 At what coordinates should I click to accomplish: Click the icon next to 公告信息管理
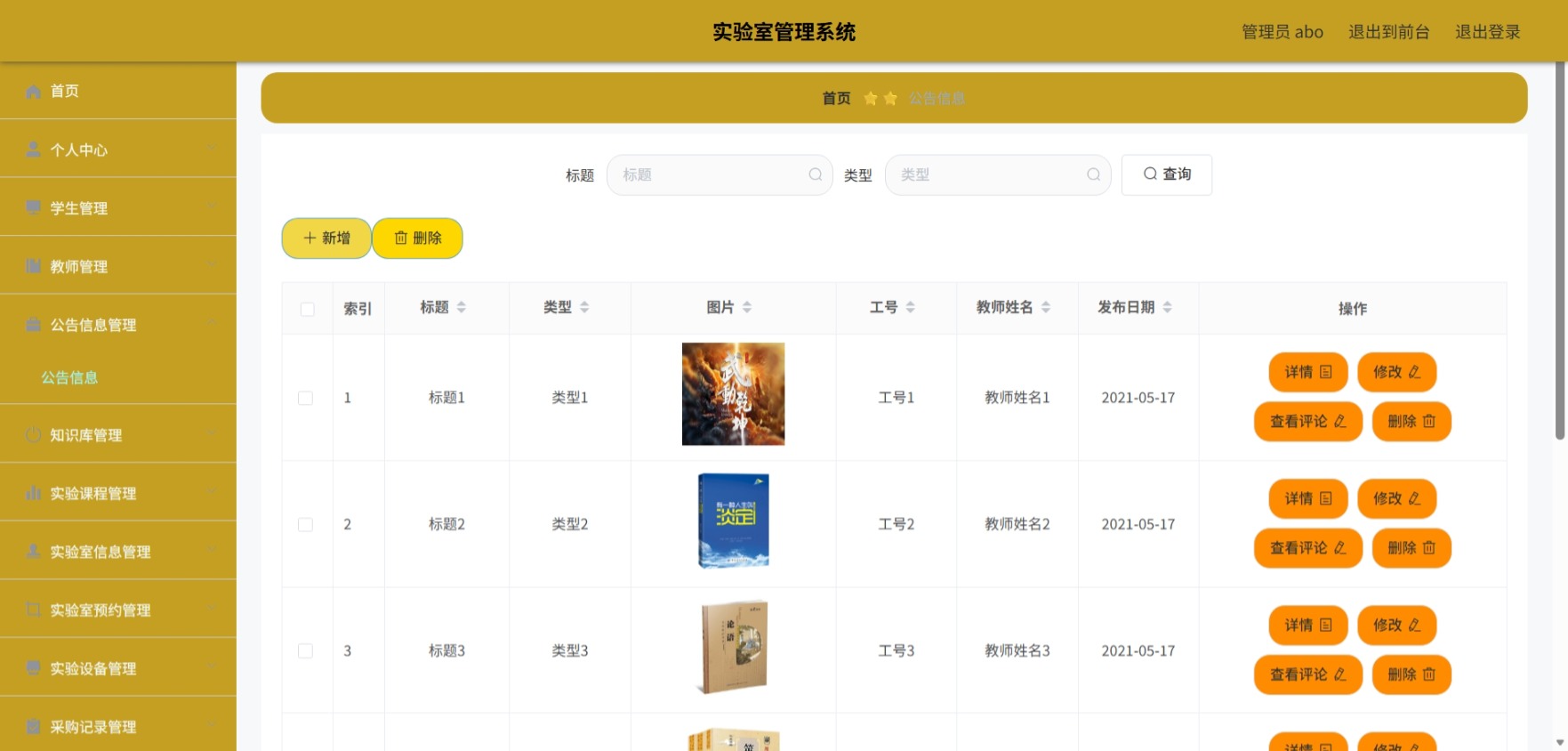coord(33,325)
